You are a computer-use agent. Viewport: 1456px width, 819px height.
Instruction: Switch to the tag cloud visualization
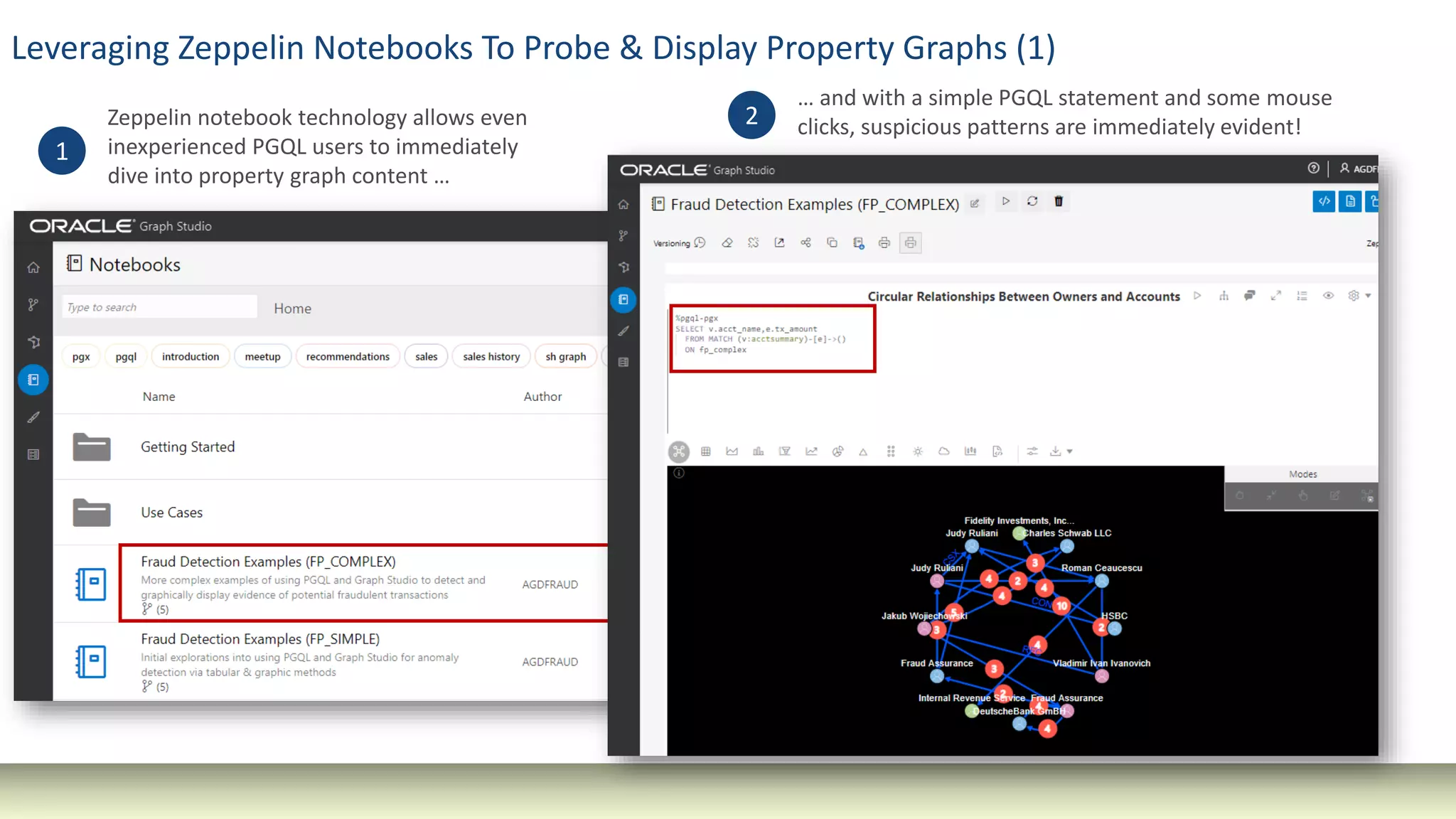[944, 451]
